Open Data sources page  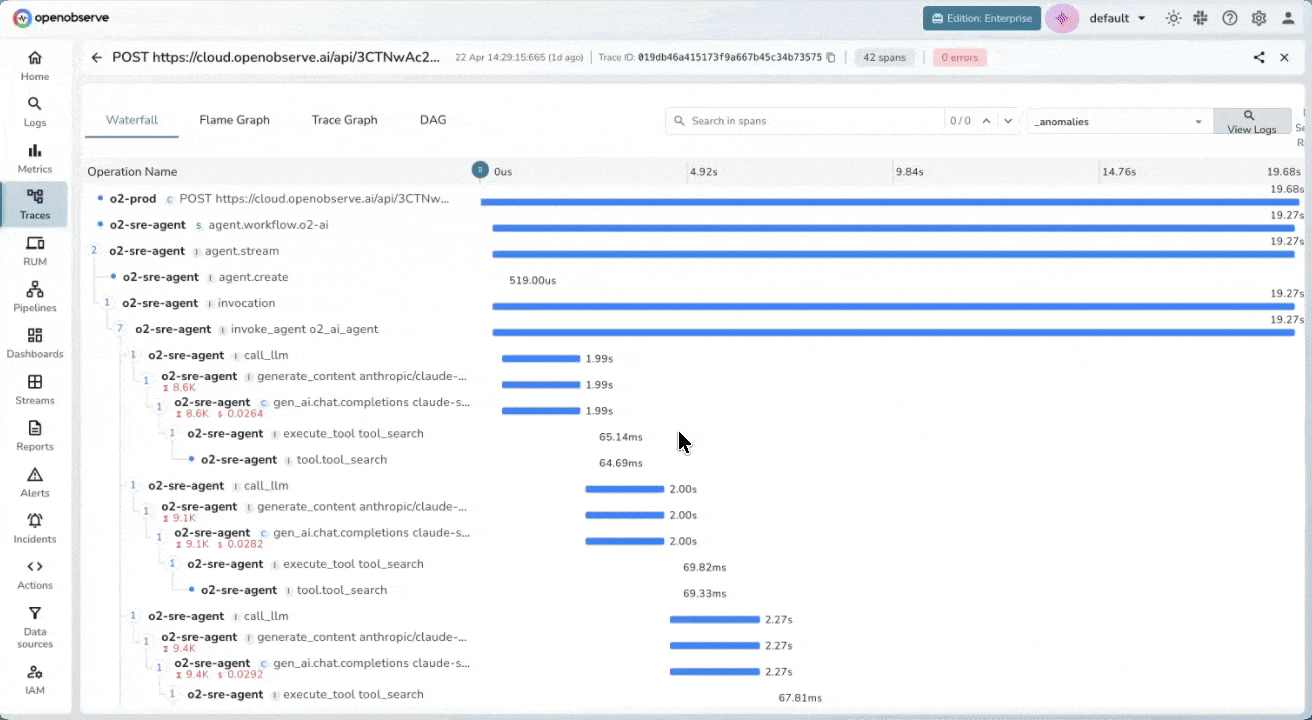(x=35, y=626)
